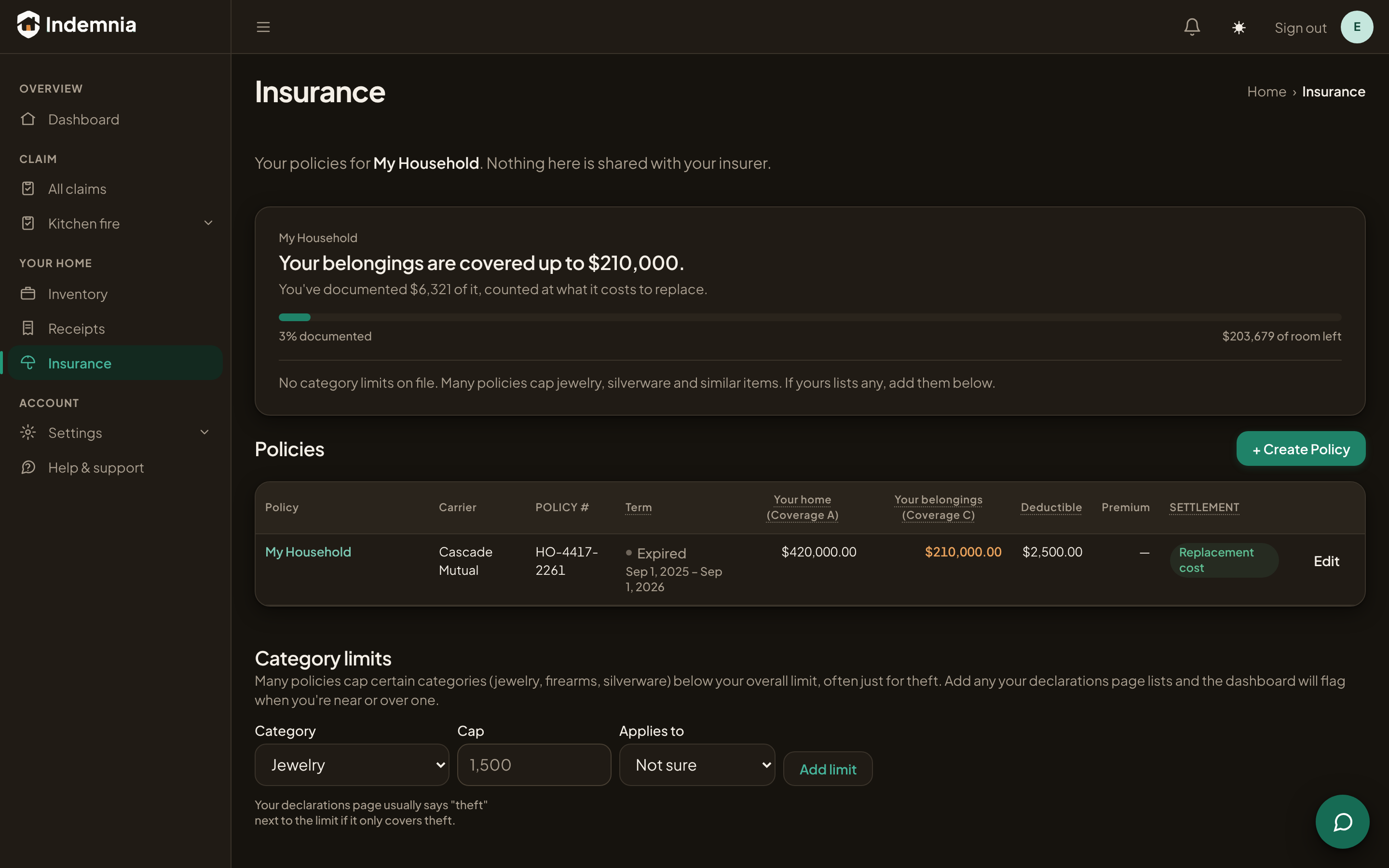Click the $210,000.00 belongings amount
This screenshot has height=868, width=1389.
(x=963, y=552)
